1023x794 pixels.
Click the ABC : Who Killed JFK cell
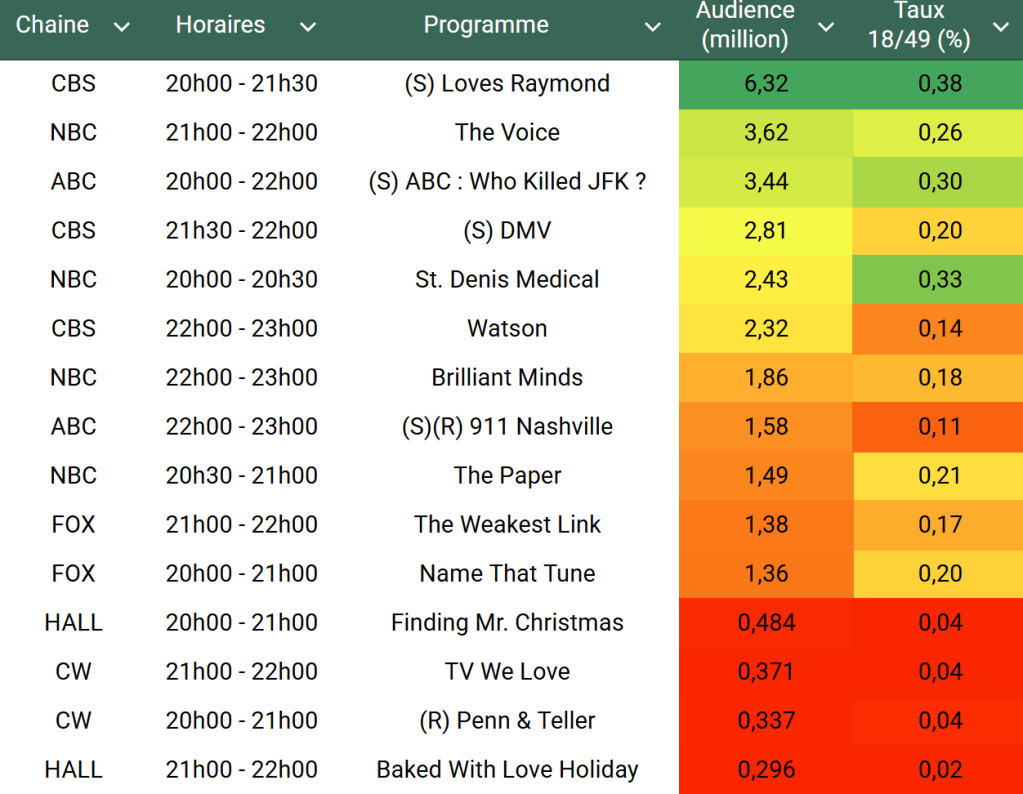(x=507, y=182)
